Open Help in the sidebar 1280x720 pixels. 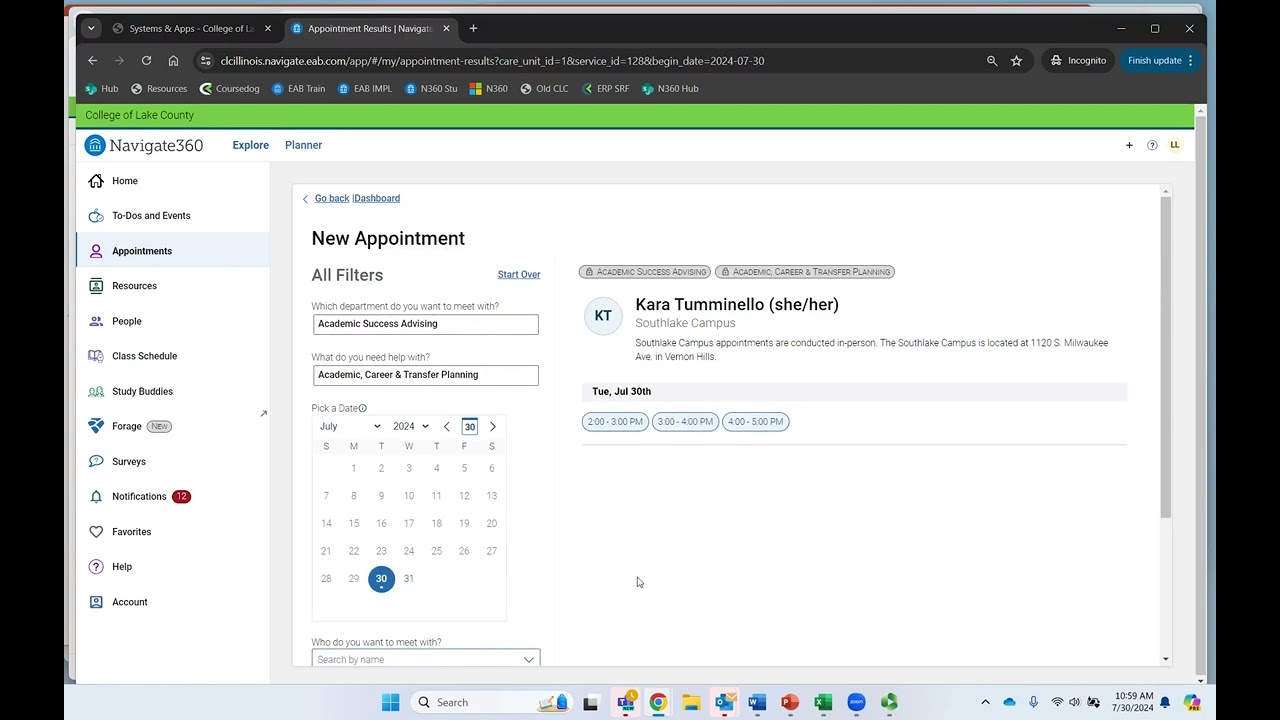(121, 567)
